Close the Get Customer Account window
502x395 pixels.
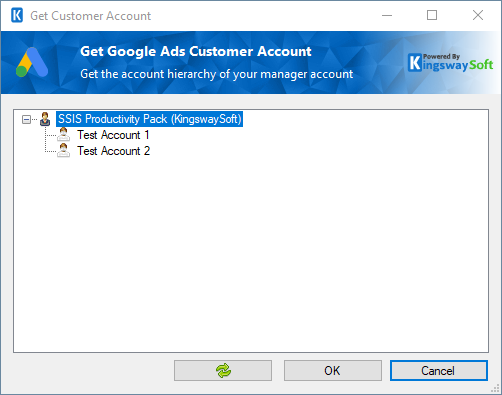(x=478, y=15)
